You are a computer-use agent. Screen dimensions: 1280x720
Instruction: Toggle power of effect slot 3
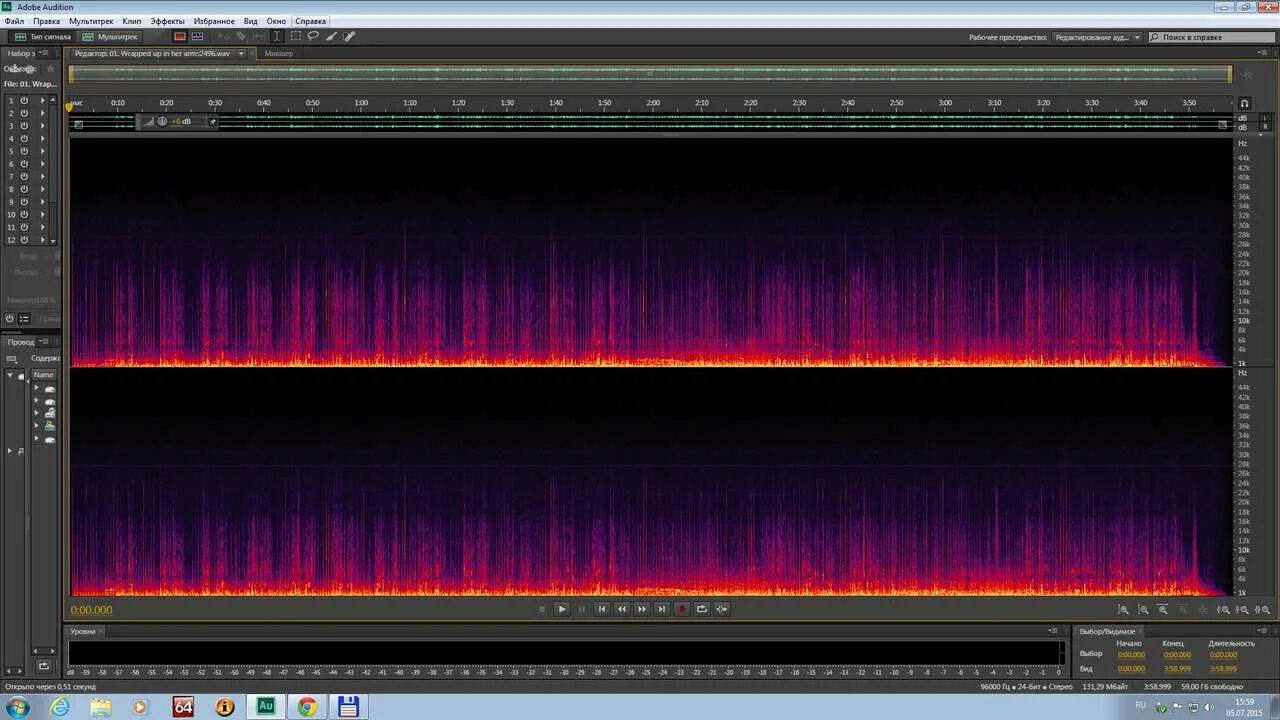click(x=24, y=126)
